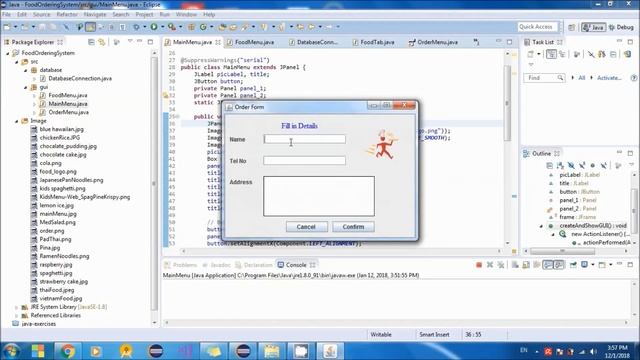The height and width of the screenshot is (360, 640).
Task: Toggle Categorized view in the Task List toolbar
Action: 551,54
